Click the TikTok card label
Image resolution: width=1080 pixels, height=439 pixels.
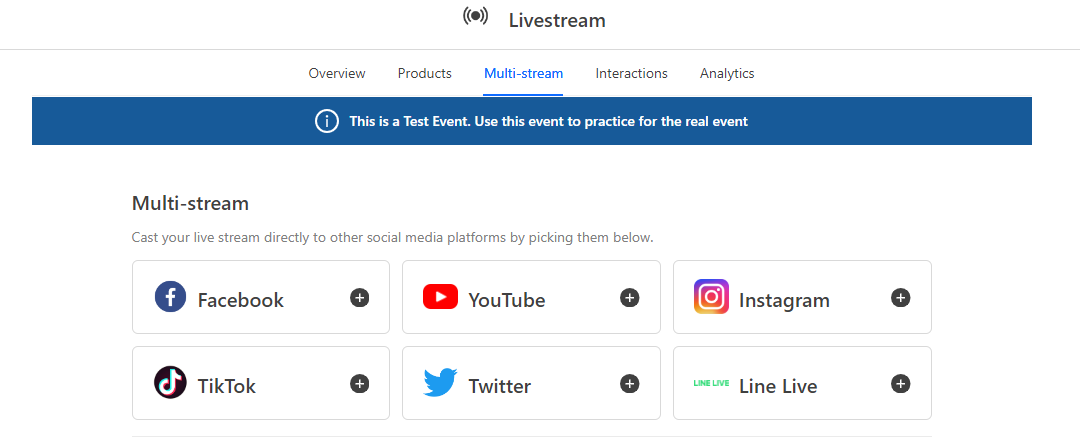tap(227, 386)
